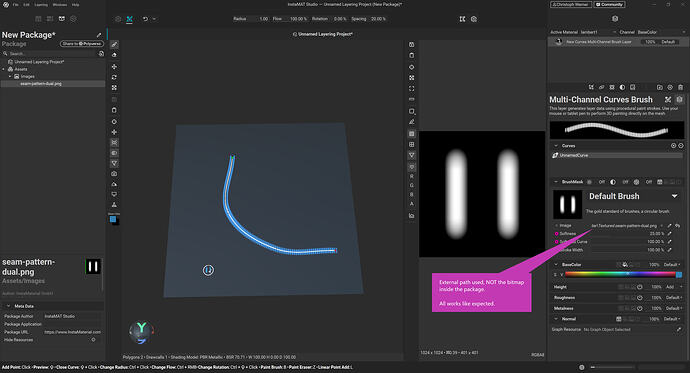
Task: Click the Christoph Werner account button
Action: pyautogui.click(x=571, y=4)
